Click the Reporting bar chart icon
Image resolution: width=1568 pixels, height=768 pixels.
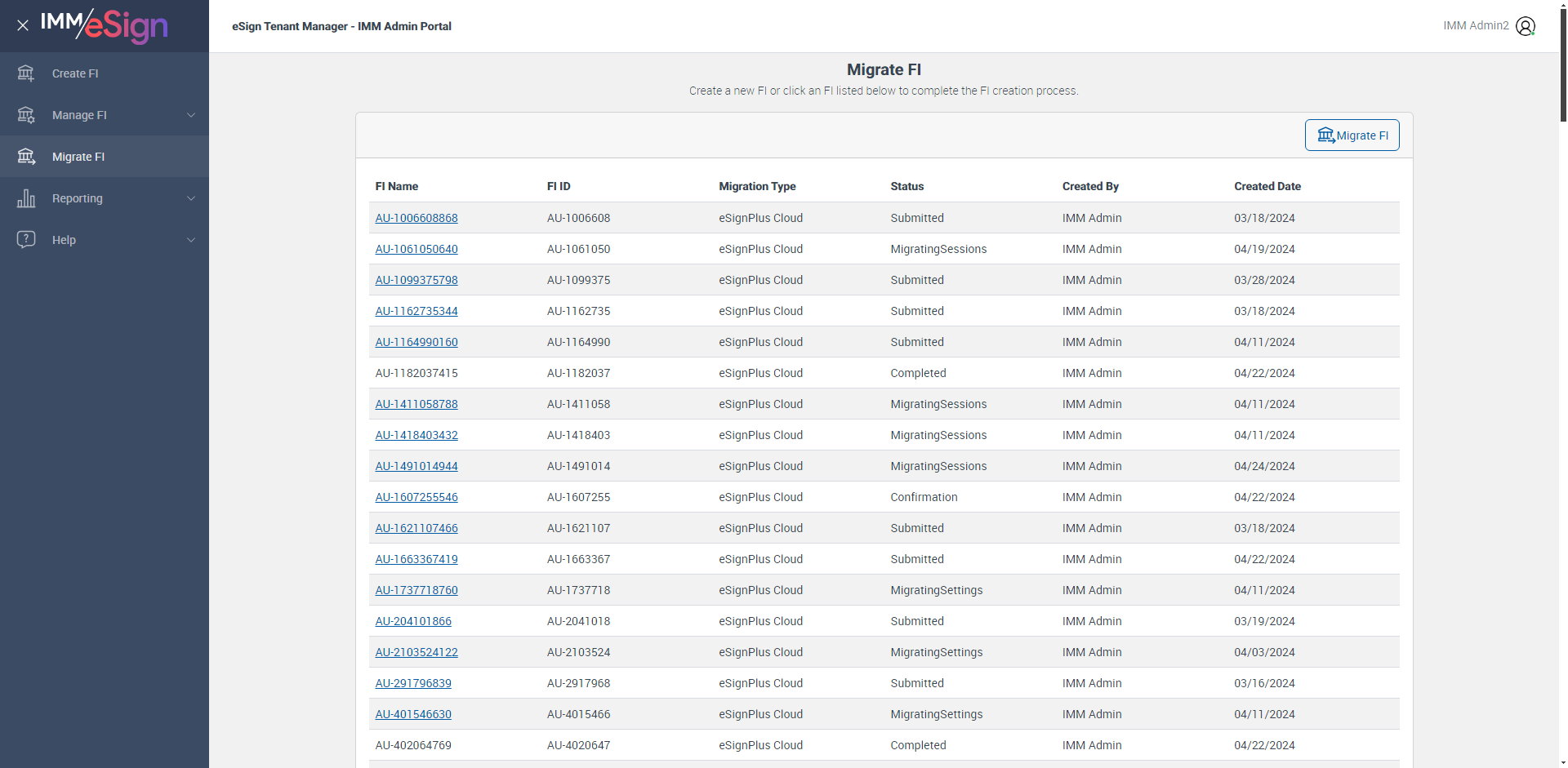26,198
